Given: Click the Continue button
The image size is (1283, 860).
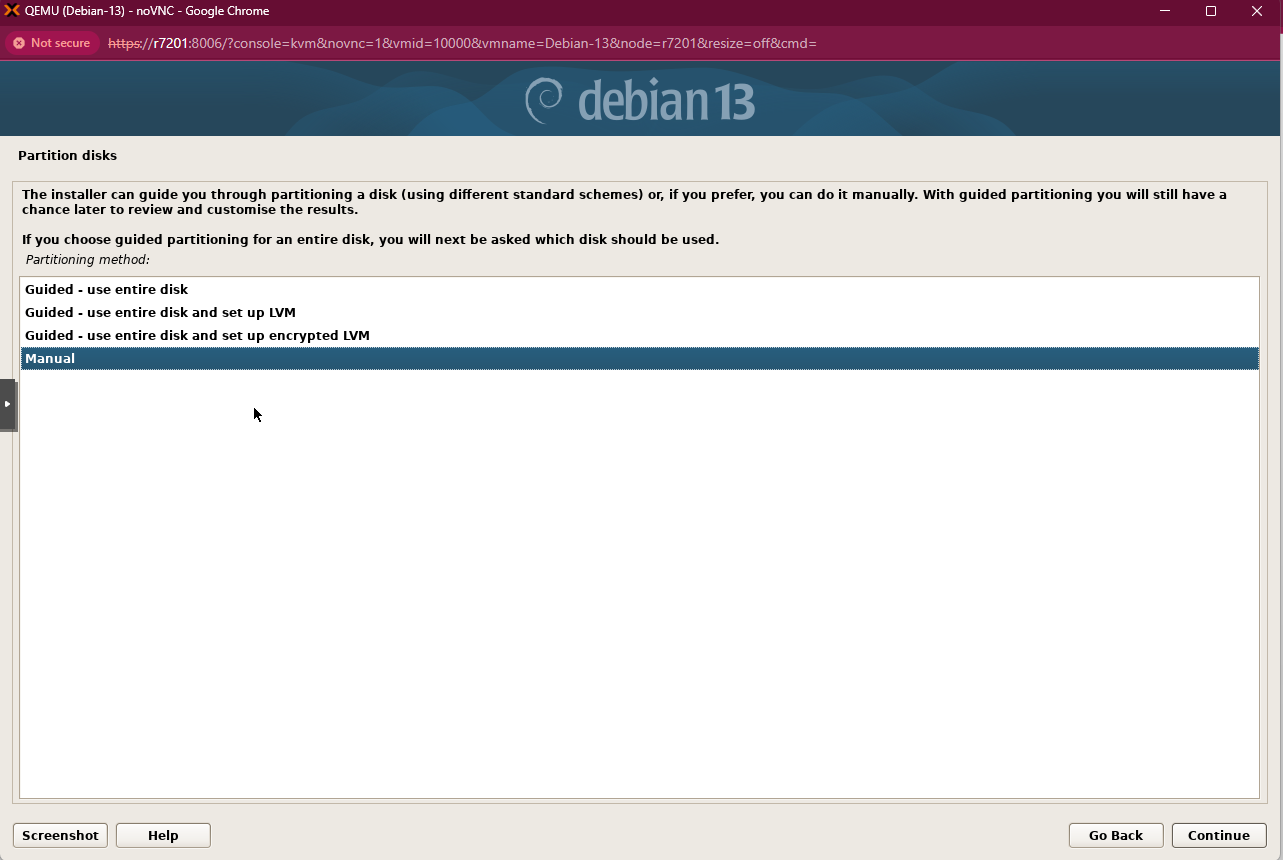Looking at the screenshot, I should click(x=1218, y=835).
